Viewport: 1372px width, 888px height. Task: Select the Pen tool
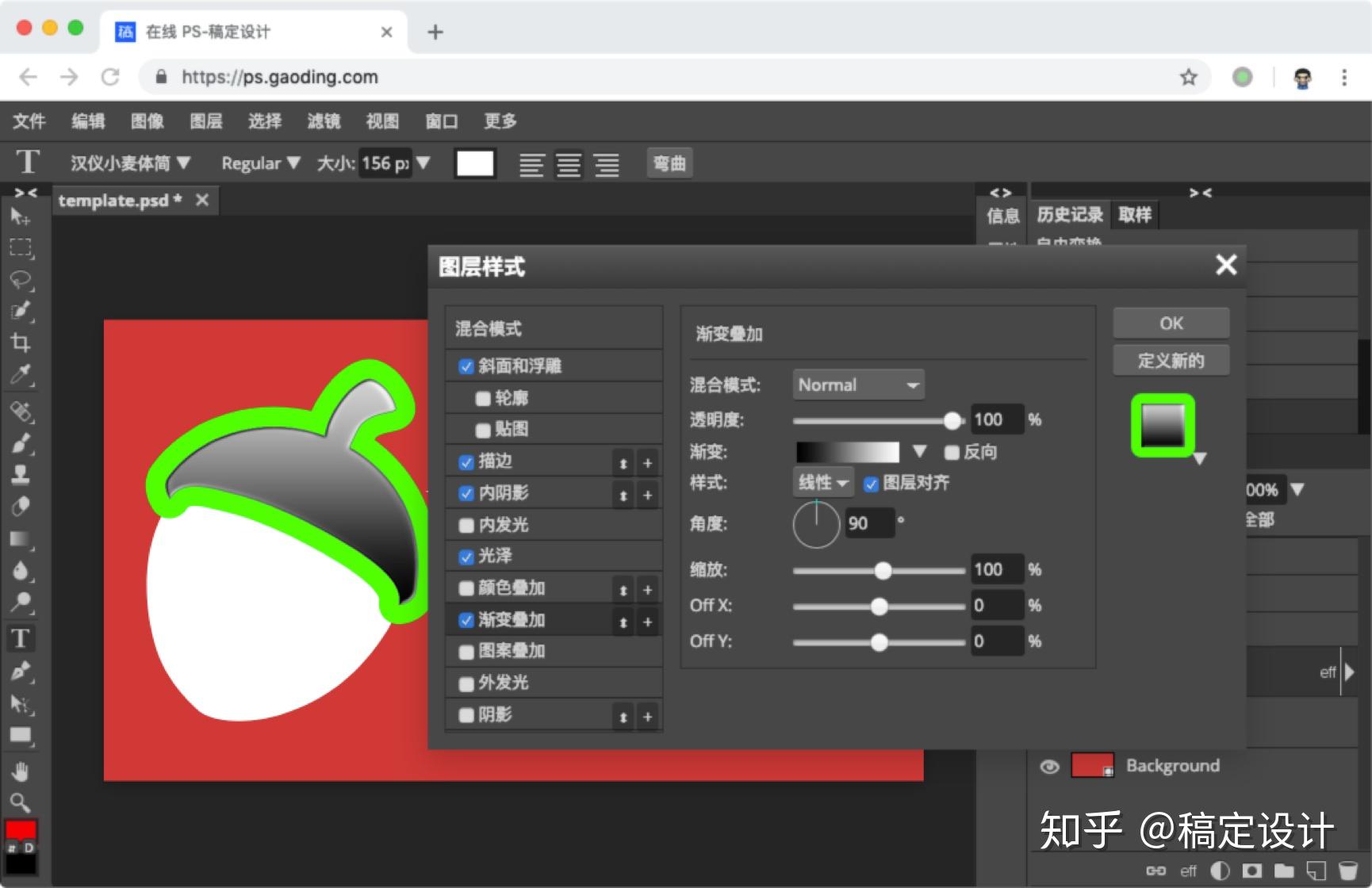[22, 671]
